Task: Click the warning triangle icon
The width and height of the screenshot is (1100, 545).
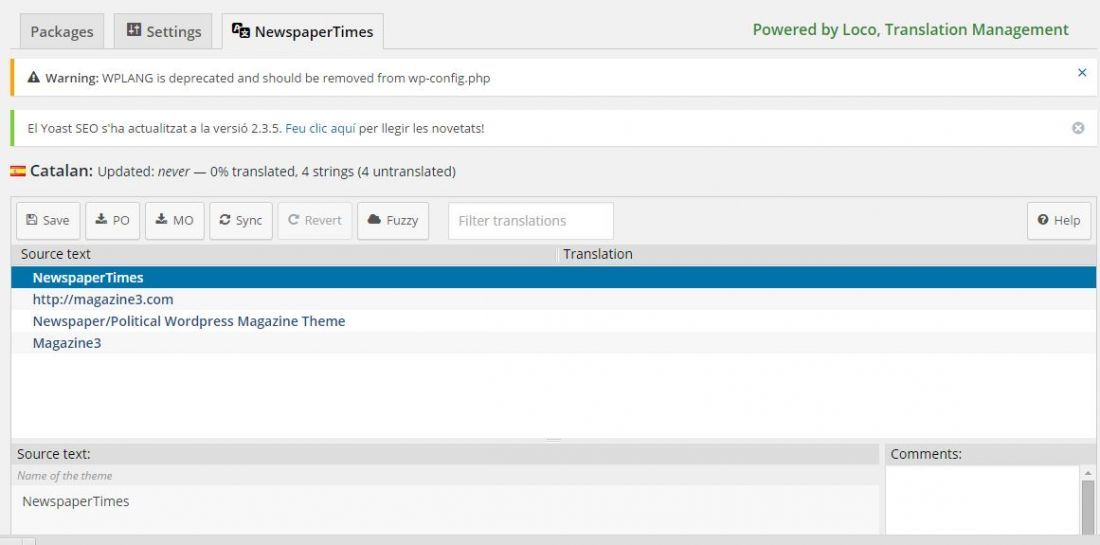Action: 34,78
